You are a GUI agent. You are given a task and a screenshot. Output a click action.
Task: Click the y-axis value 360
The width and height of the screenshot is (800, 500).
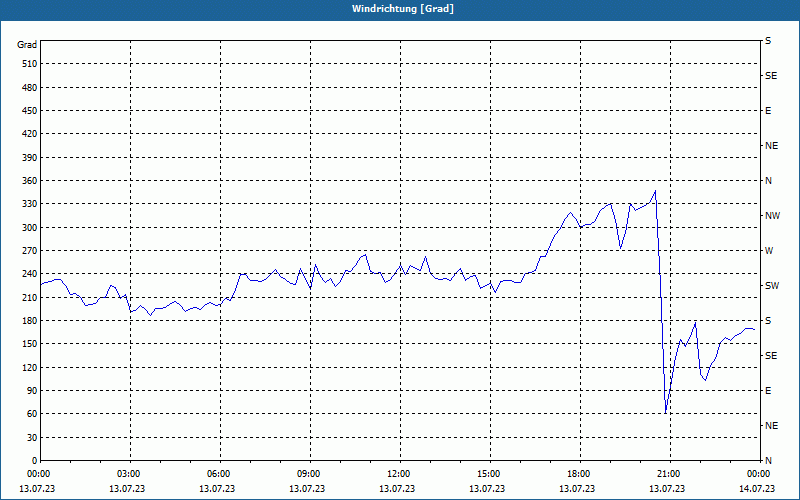point(30,181)
